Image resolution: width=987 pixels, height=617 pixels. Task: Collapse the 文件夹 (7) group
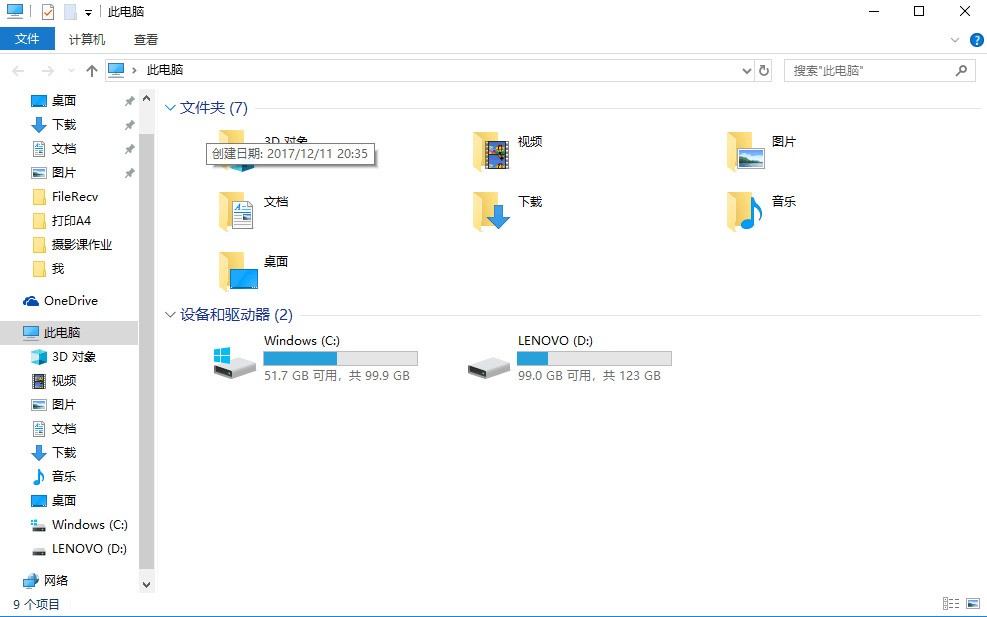pos(169,108)
